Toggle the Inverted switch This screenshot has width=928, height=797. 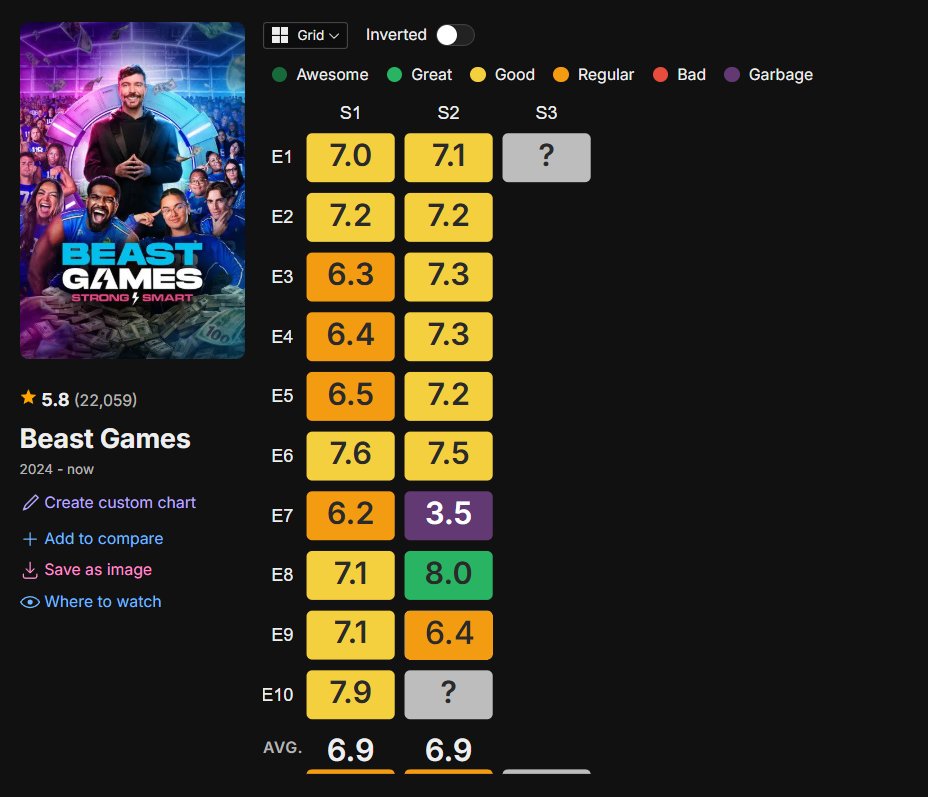(x=455, y=35)
